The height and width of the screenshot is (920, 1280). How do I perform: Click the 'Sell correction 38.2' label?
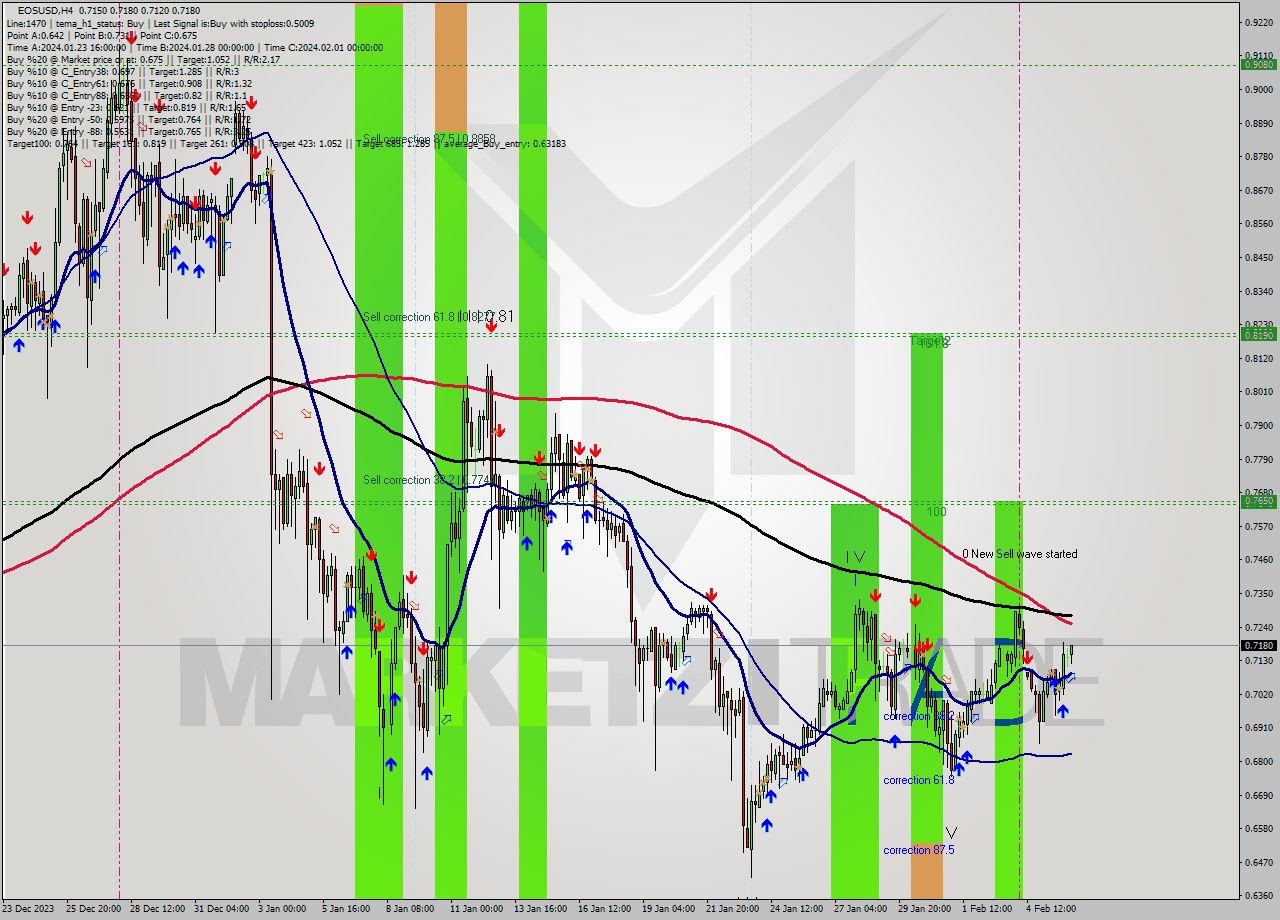429,480
